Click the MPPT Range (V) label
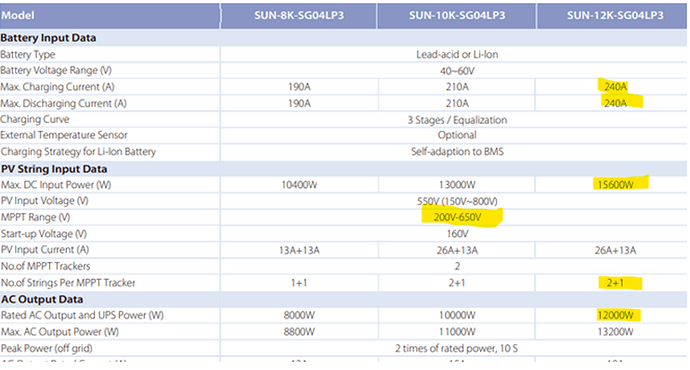Screen dimensions: 690x370 pyautogui.click(x=35, y=217)
